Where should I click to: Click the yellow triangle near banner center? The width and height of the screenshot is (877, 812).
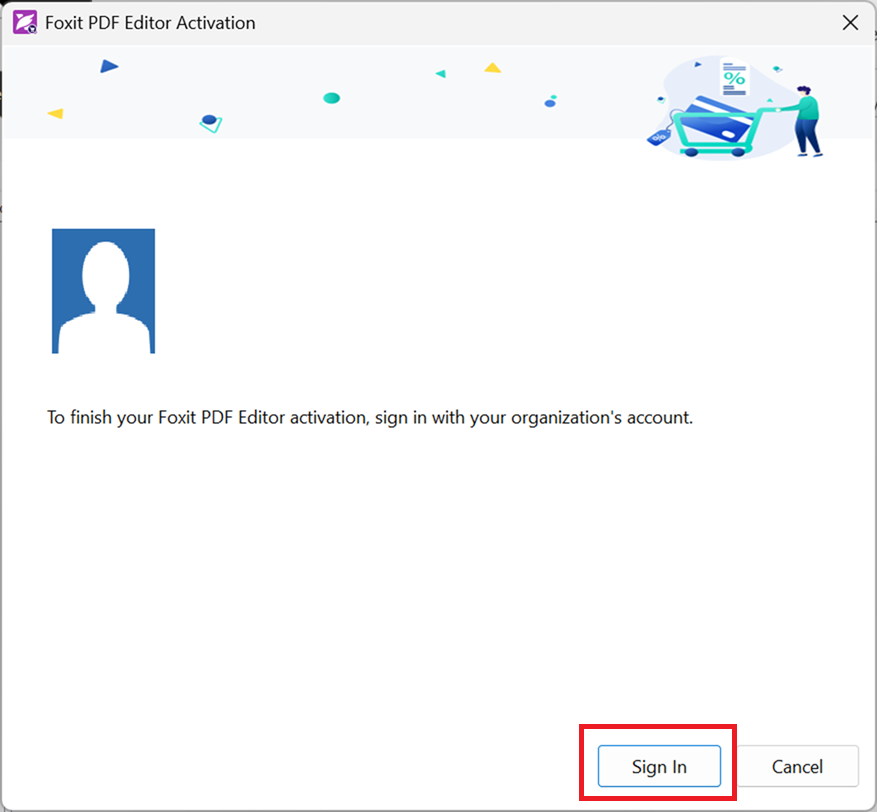point(492,68)
